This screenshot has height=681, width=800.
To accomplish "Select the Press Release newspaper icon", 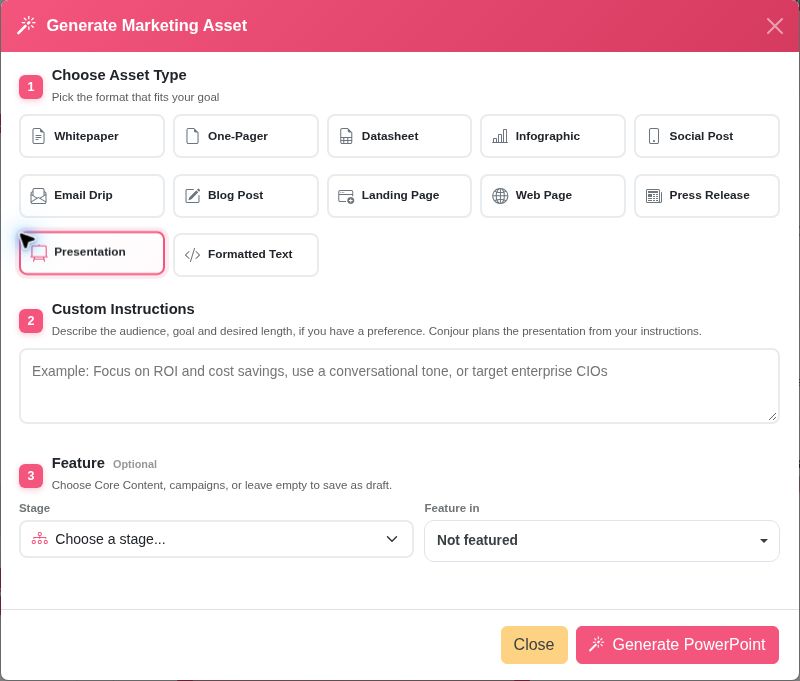I will point(654,196).
